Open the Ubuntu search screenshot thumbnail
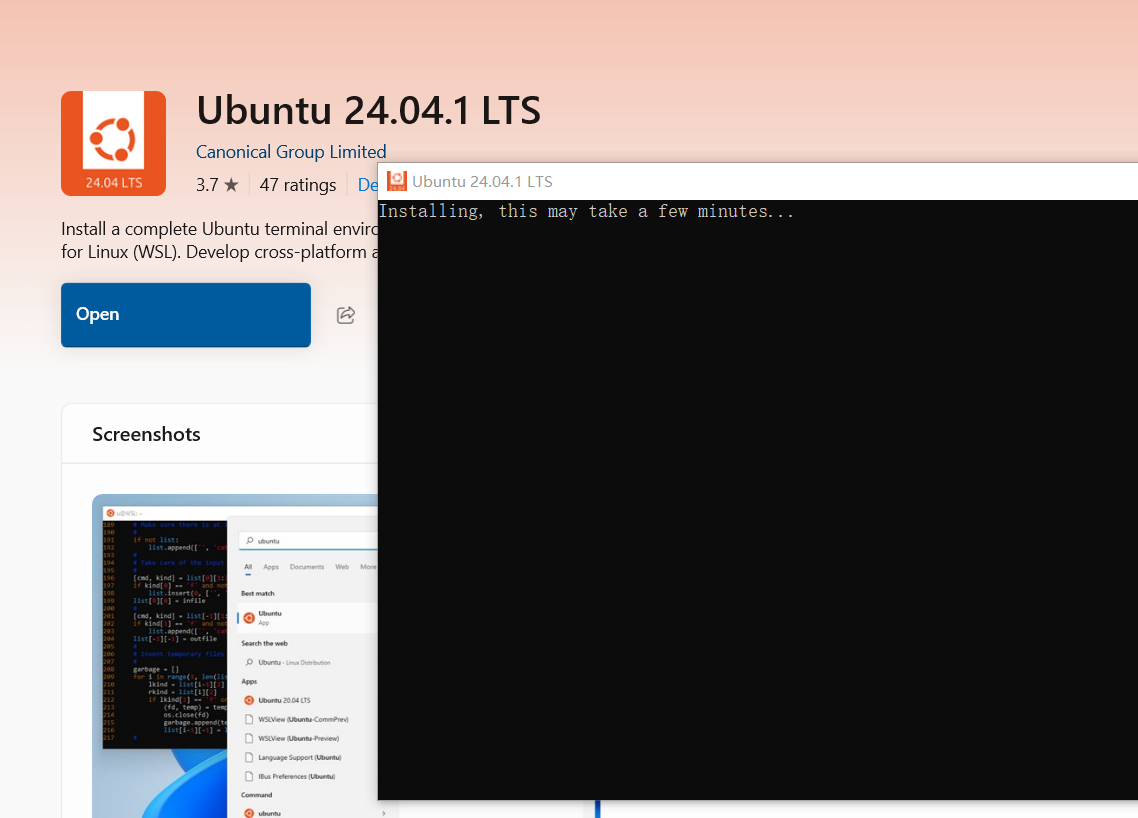 click(235, 656)
